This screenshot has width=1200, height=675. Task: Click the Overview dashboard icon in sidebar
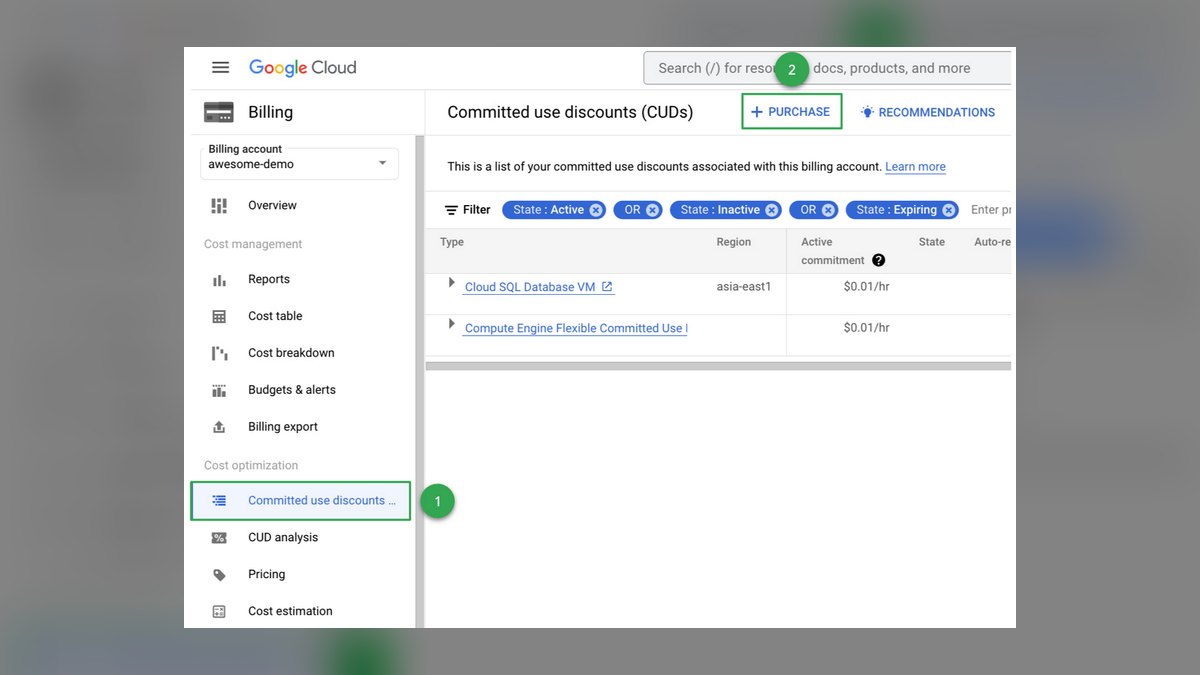click(x=219, y=206)
